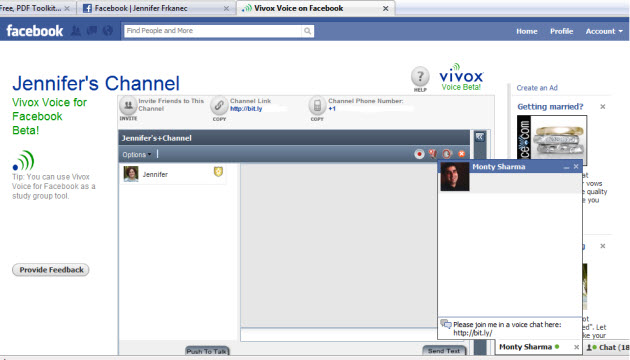Toggle the Push To Talk button
Viewport: 630px width, 360px height.
point(207,351)
